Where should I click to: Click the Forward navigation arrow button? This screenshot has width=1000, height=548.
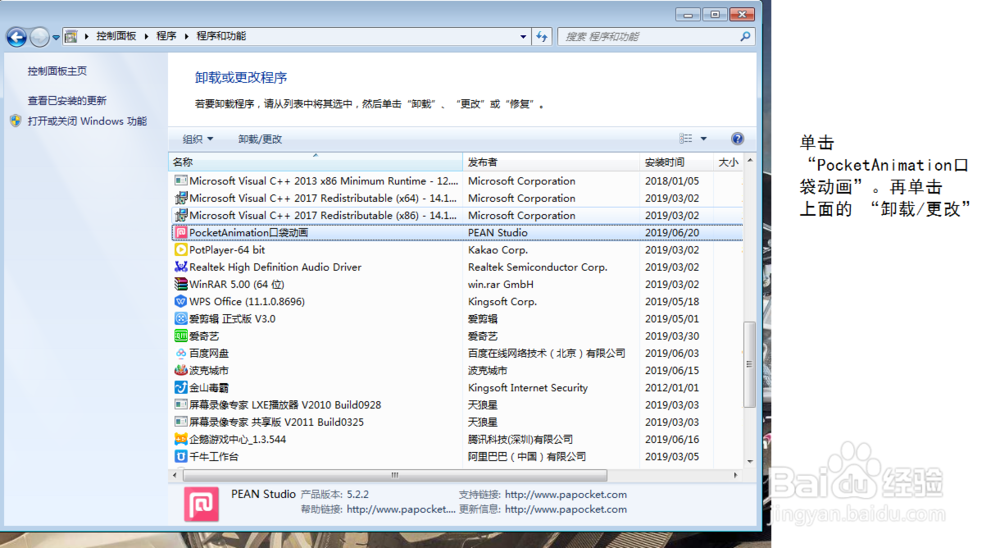[40, 38]
